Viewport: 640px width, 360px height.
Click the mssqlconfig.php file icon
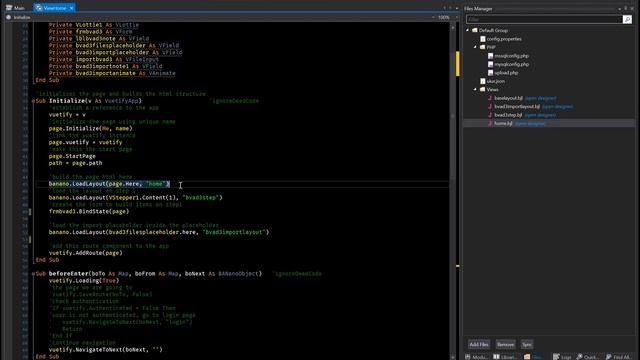coord(491,56)
